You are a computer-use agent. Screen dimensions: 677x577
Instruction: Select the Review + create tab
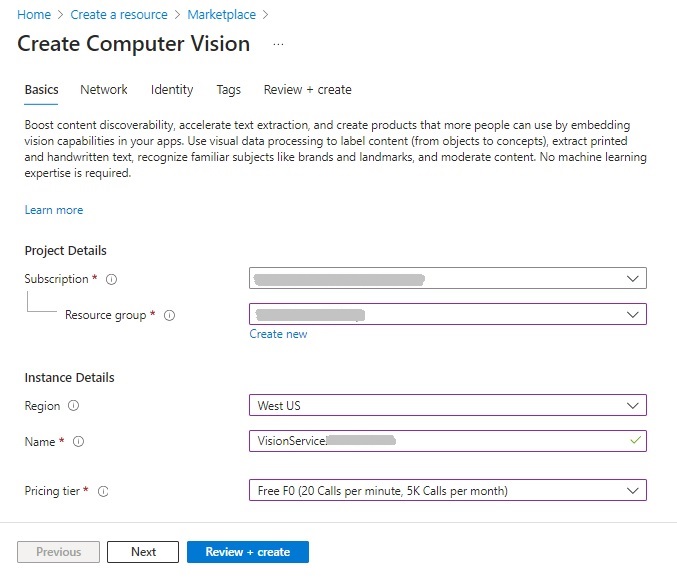tap(307, 90)
